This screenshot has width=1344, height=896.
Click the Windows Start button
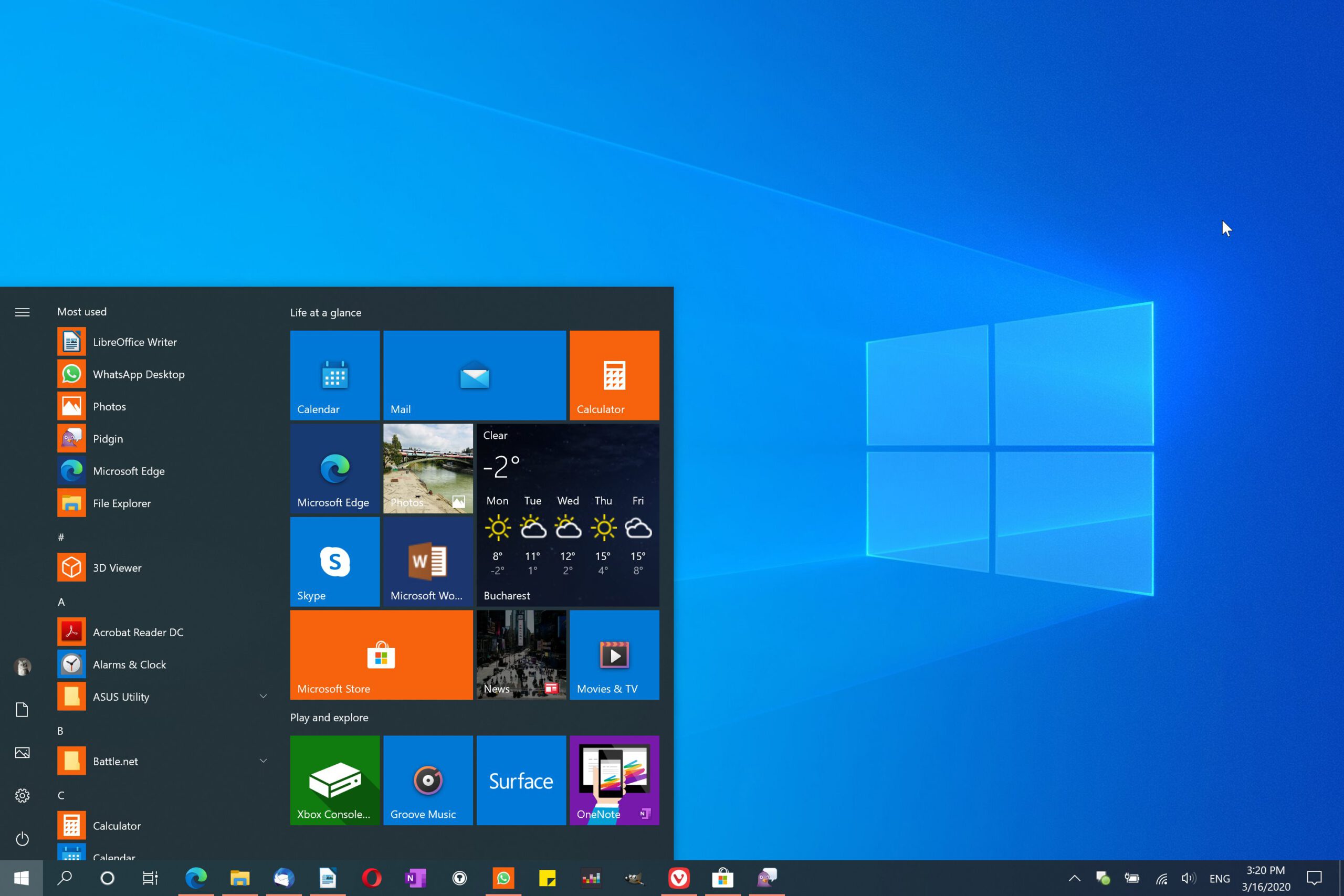[x=21, y=878]
